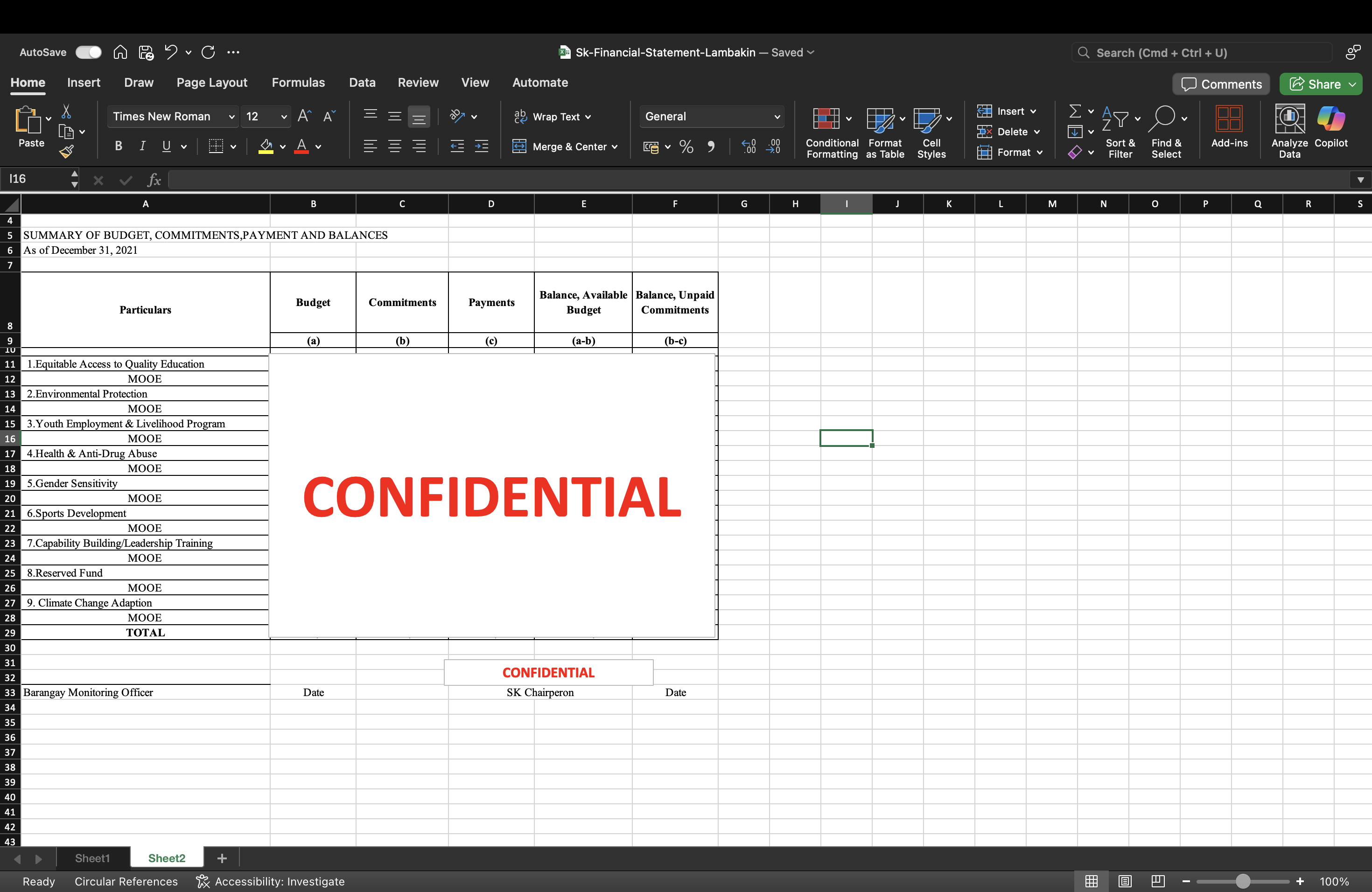The image size is (1372, 892).
Task: Toggle bottom align button
Action: [x=419, y=116]
